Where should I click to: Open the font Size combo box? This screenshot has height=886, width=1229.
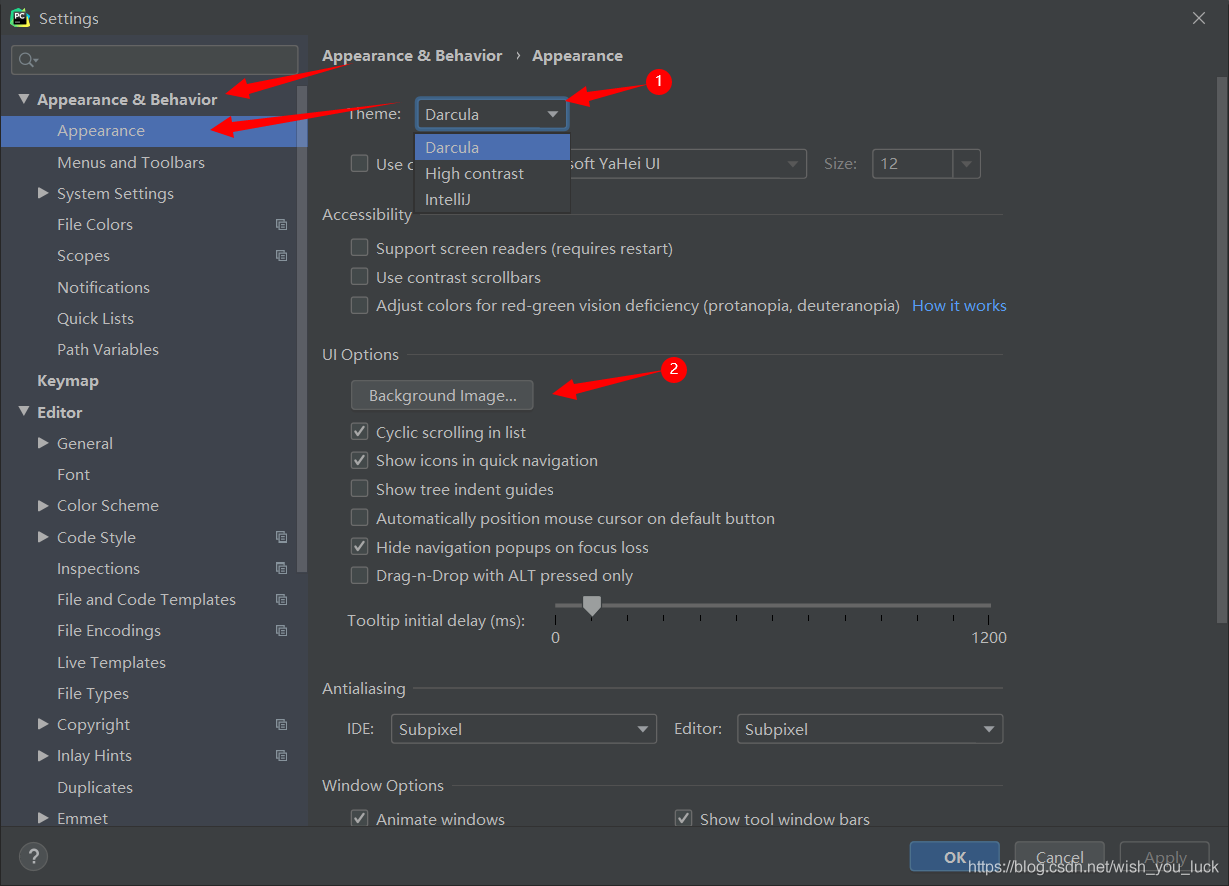pyautogui.click(x=926, y=164)
